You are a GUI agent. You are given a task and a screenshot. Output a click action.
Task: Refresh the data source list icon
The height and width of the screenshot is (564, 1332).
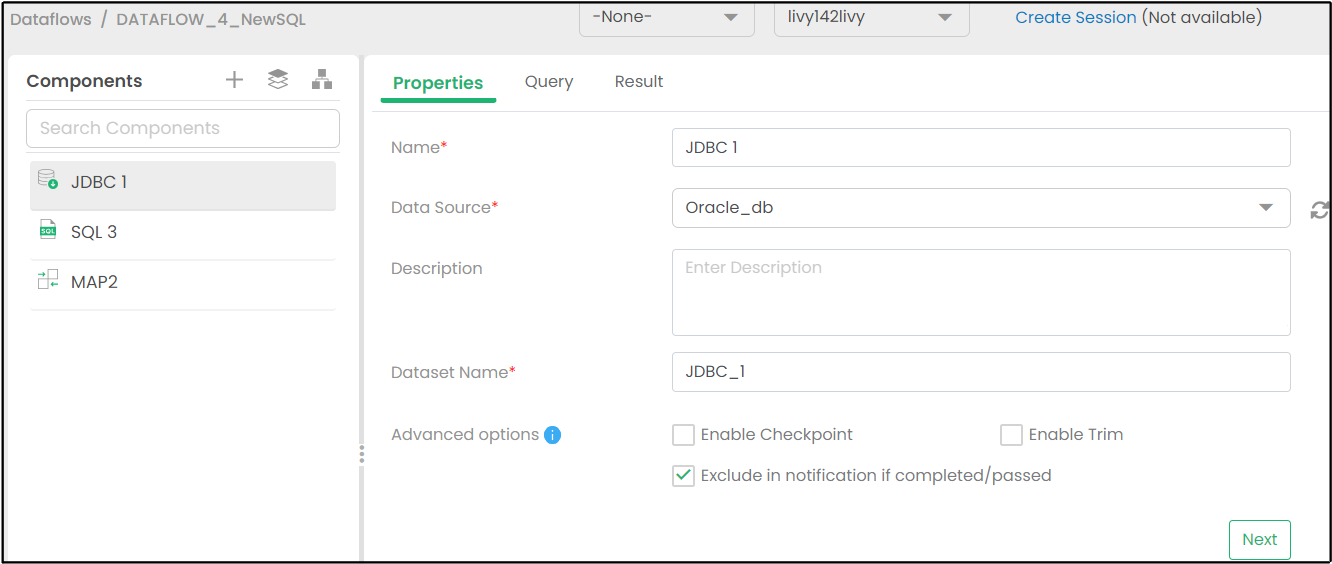pyautogui.click(x=1319, y=209)
